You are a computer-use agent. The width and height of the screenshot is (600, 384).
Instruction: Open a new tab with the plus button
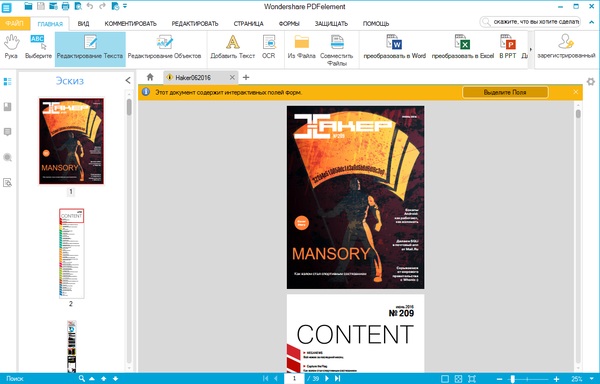246,77
